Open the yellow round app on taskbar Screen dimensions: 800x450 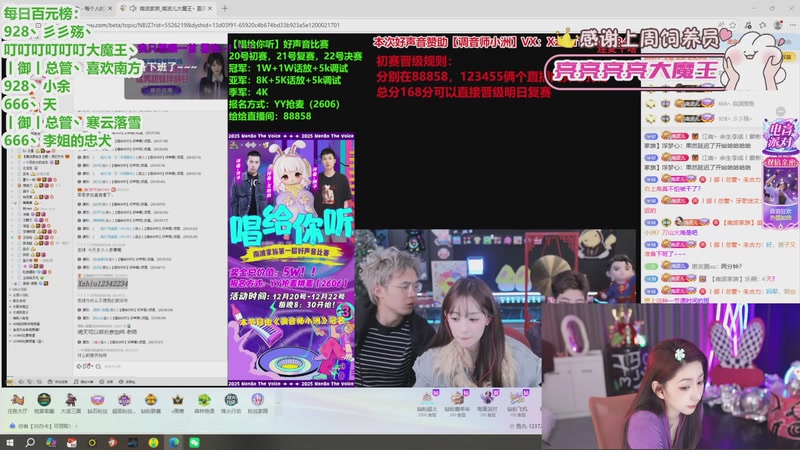coord(153,442)
